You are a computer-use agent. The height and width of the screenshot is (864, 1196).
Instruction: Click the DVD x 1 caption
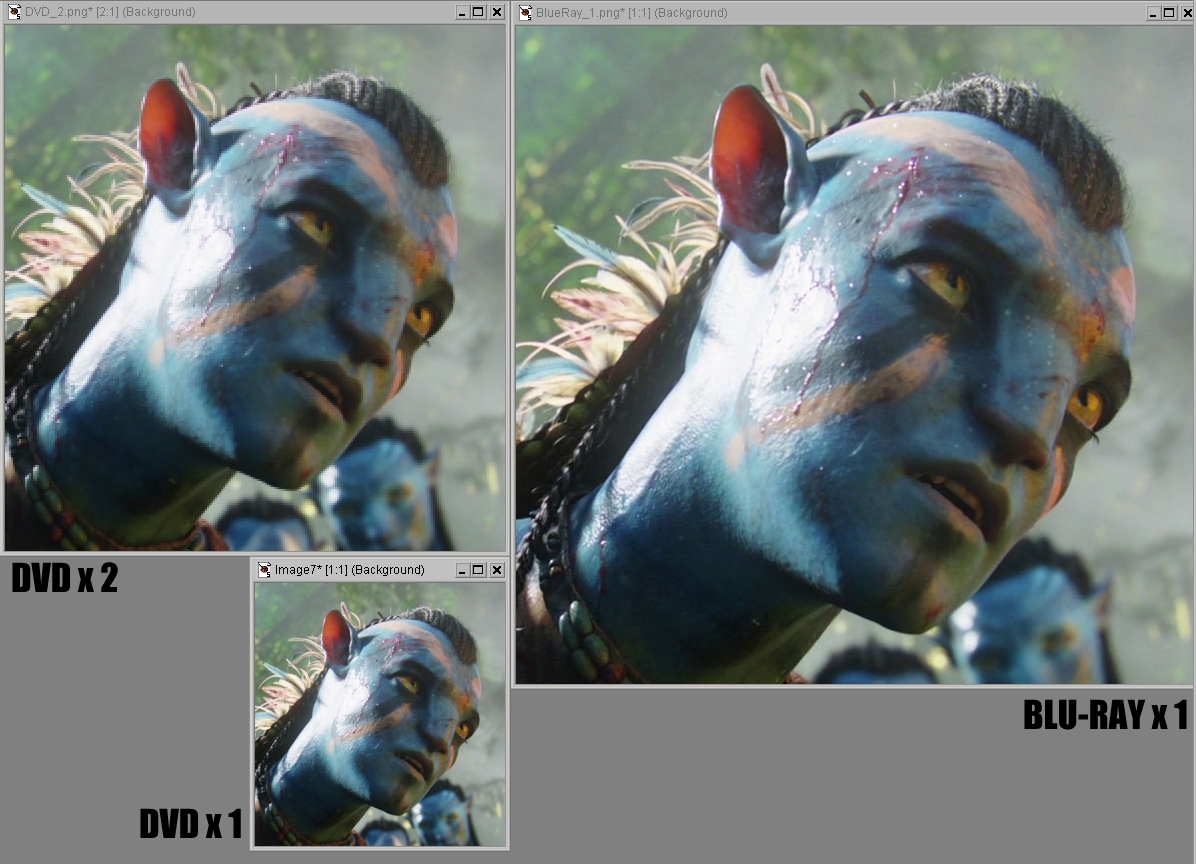(x=191, y=824)
